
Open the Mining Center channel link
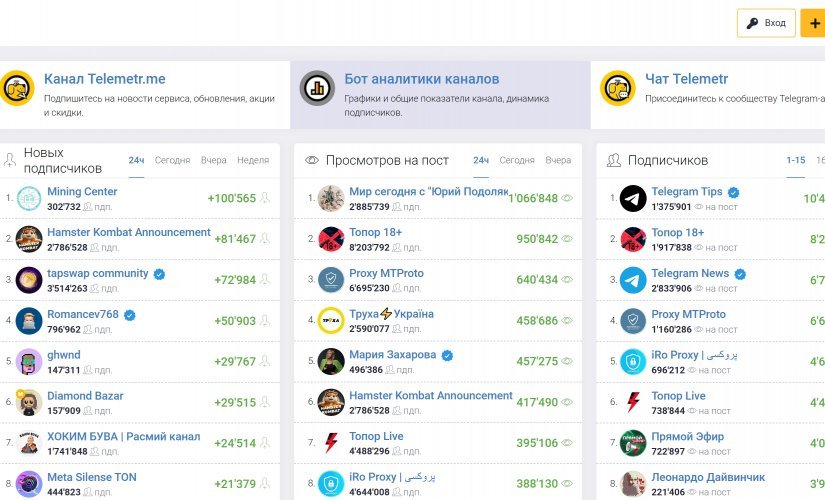[82, 192]
